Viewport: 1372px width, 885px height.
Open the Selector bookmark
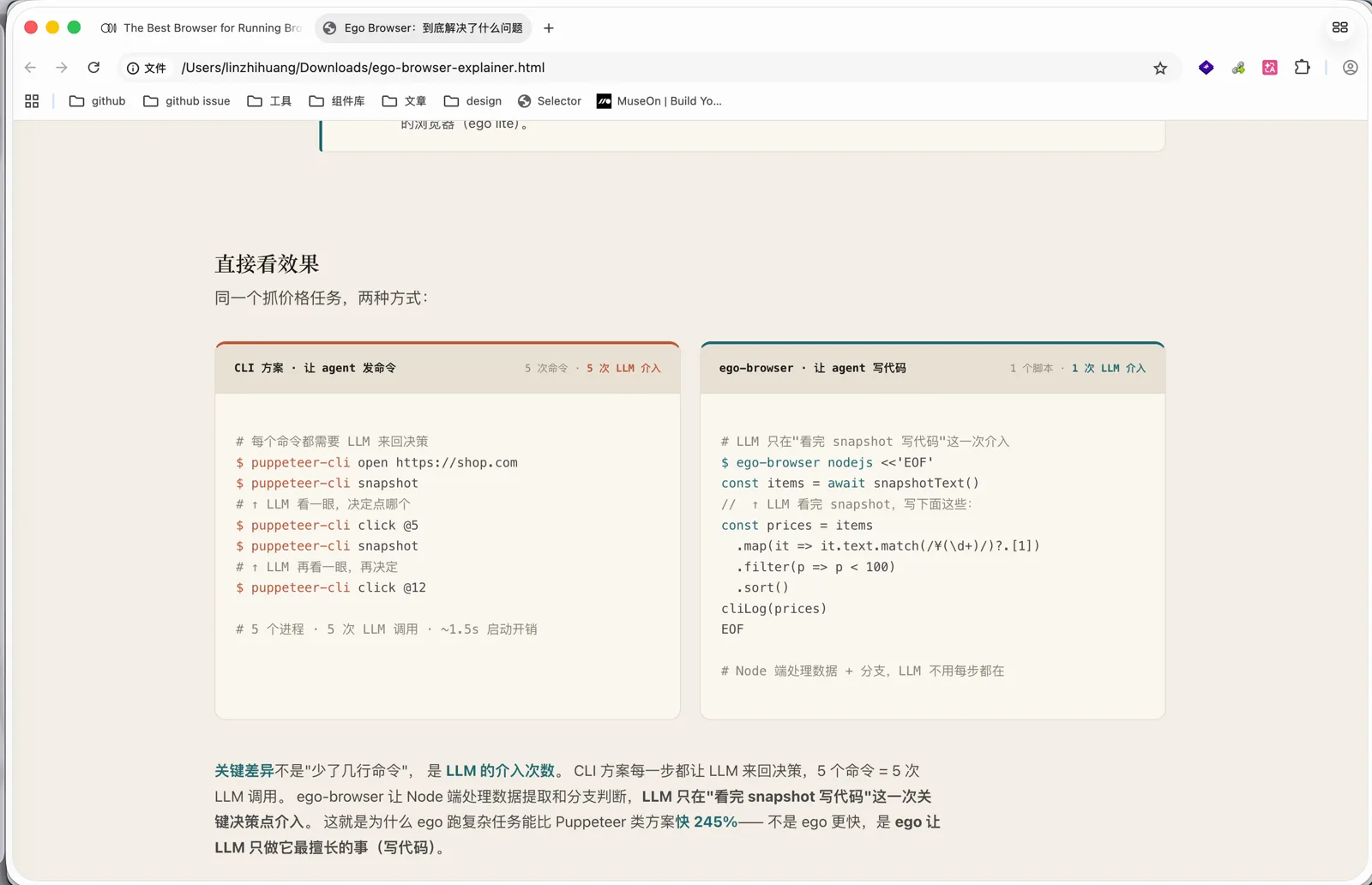pos(550,101)
